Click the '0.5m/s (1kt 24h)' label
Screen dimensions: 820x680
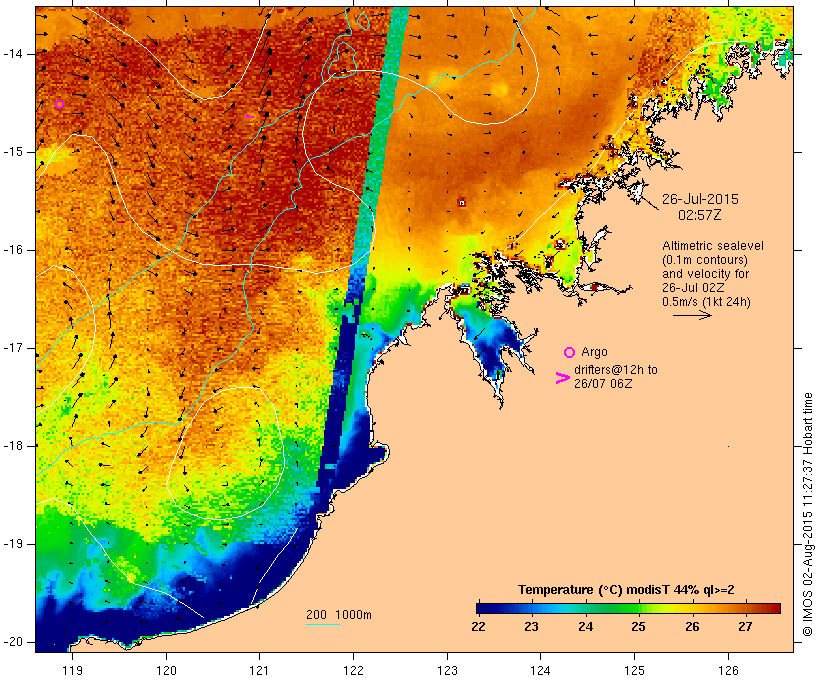[x=706, y=302]
